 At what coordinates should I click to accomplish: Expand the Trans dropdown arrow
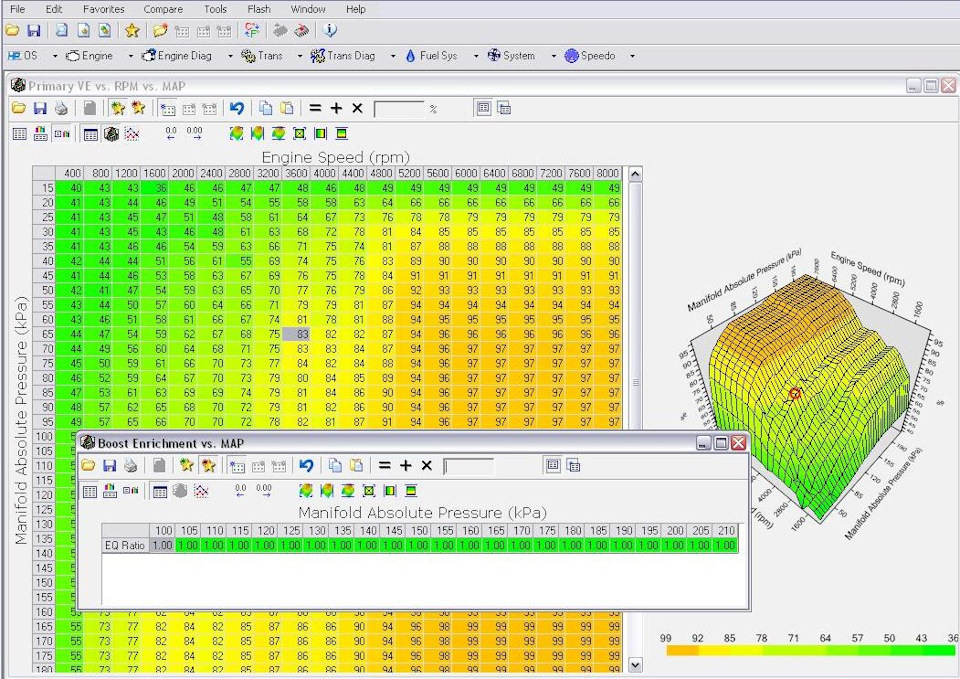coord(299,56)
